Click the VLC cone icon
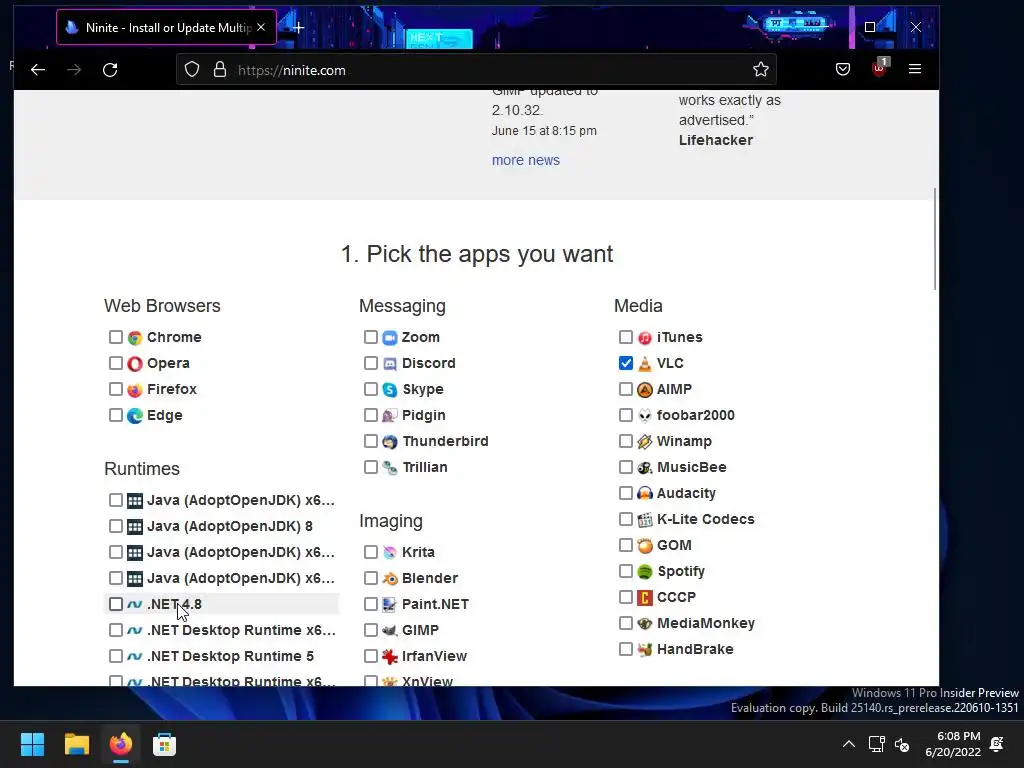Viewport: 1024px width, 768px height. [x=645, y=364]
